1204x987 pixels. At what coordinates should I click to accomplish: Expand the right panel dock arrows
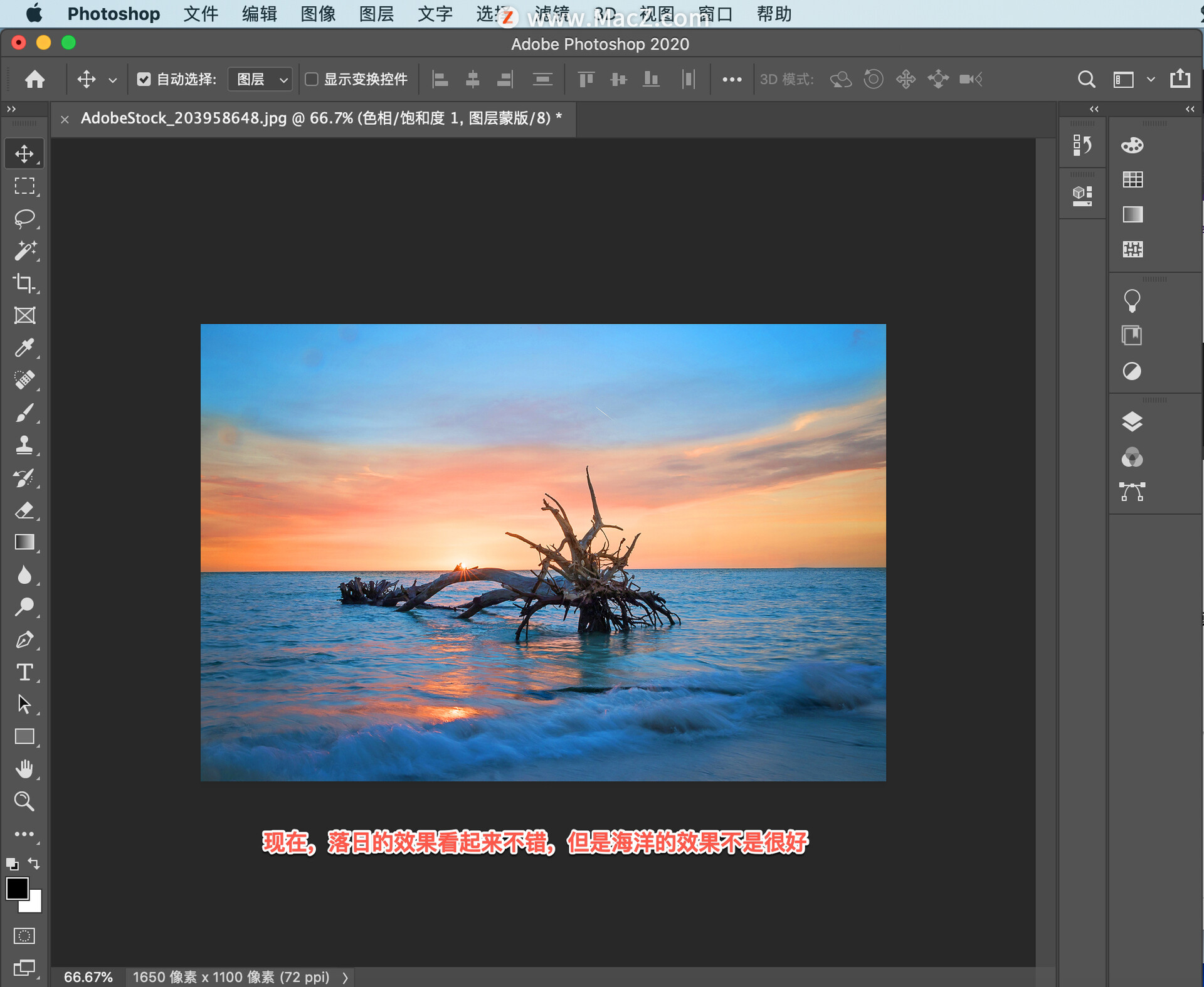[1190, 109]
